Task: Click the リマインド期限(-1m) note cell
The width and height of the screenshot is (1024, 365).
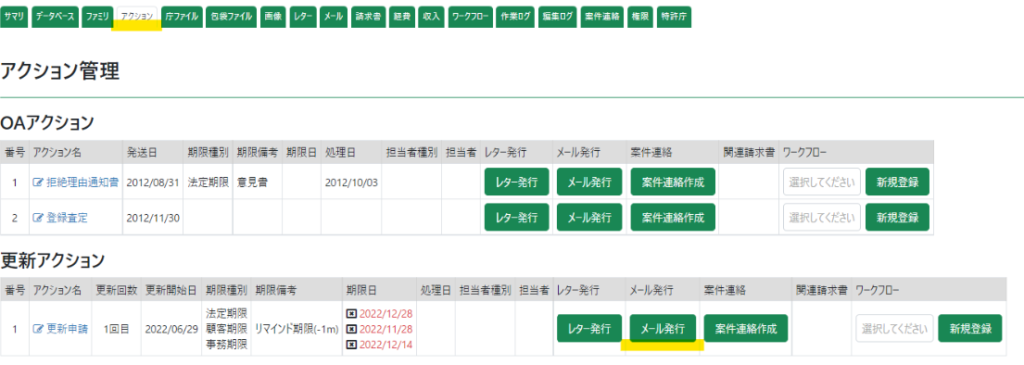Action: [x=295, y=328]
